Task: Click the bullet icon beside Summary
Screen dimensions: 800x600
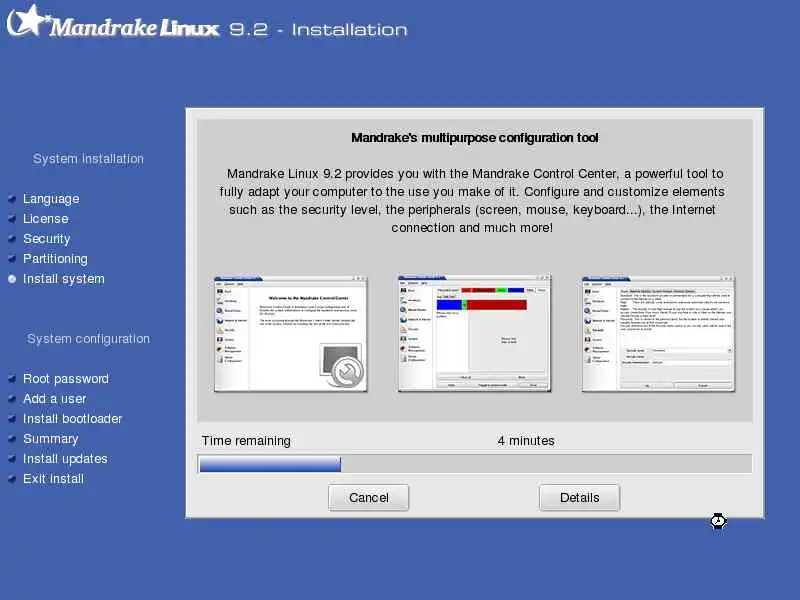Action: [x=12, y=439]
